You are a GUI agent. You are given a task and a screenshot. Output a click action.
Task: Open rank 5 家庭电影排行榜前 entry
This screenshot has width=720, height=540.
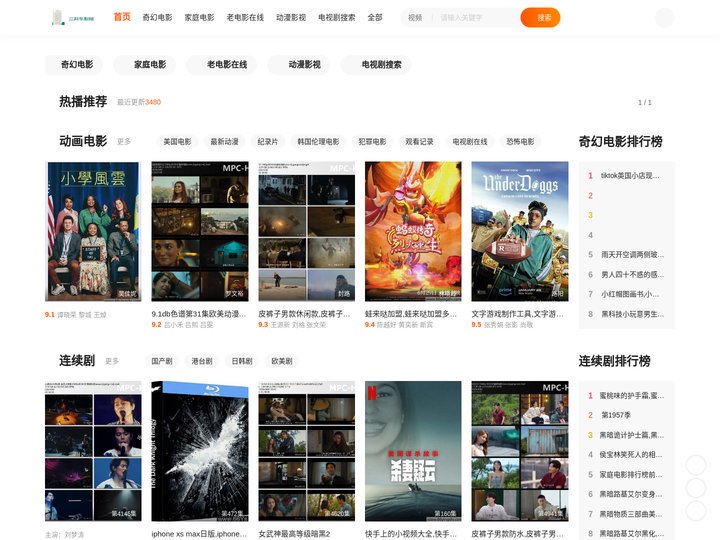[x=626, y=474]
